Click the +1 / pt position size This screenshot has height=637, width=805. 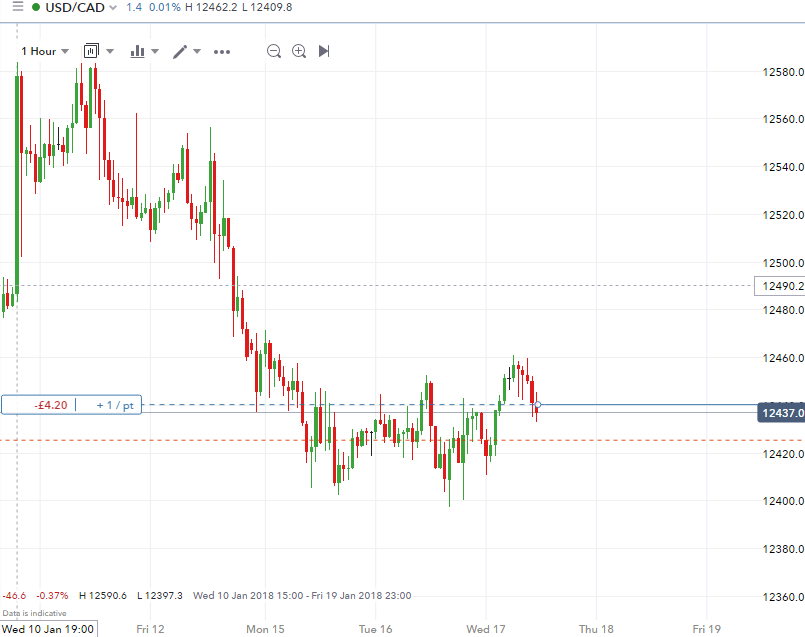pos(115,405)
